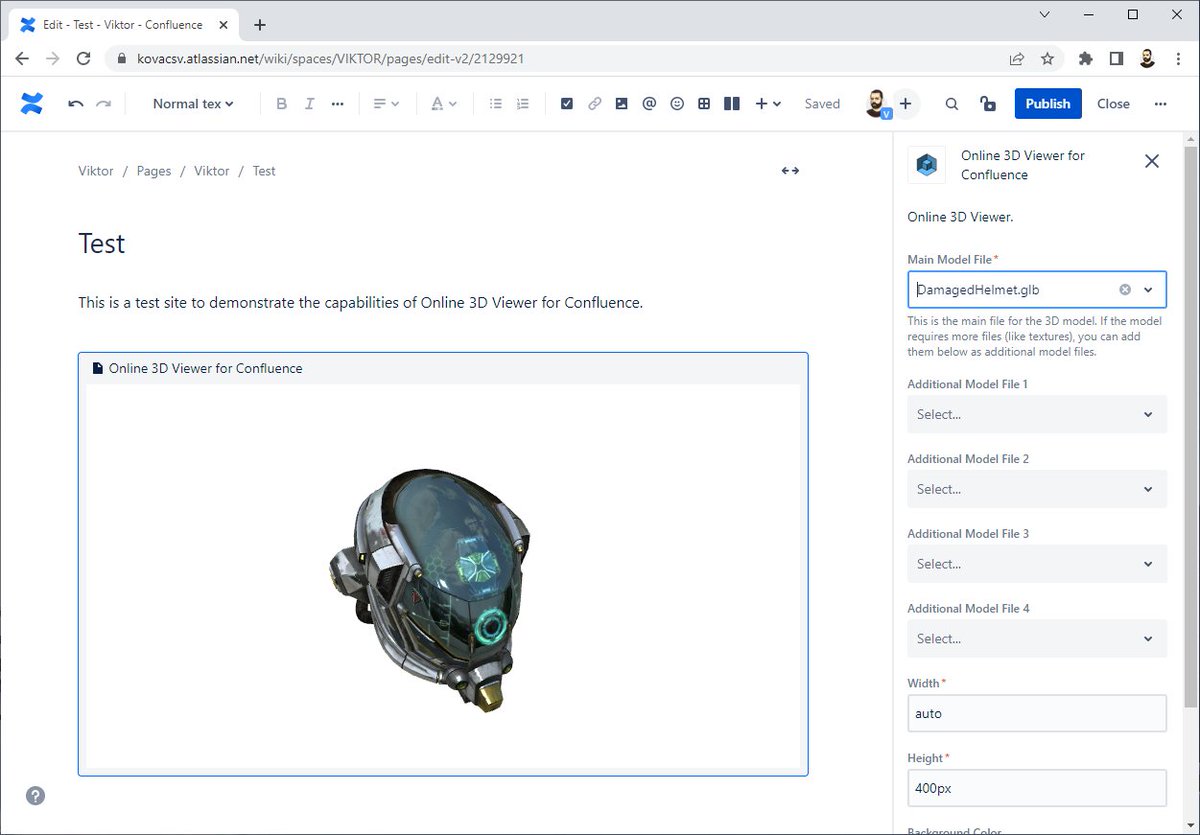
Task: Open Additional Model File 4 select
Action: click(x=1036, y=638)
